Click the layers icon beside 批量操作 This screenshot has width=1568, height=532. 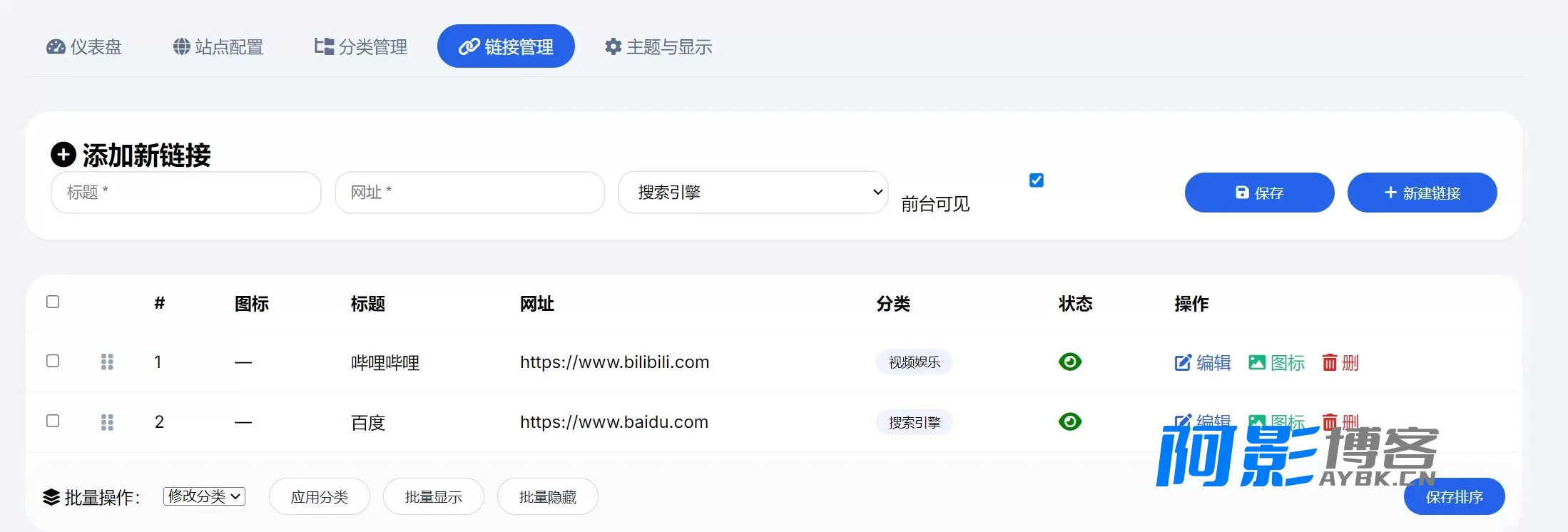coord(51,497)
